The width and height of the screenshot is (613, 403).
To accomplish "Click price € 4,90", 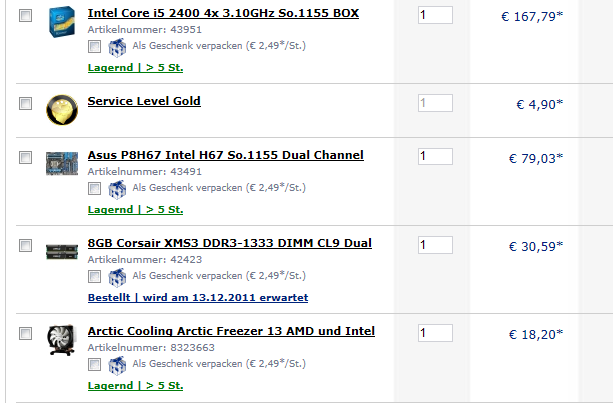I will coord(540,104).
